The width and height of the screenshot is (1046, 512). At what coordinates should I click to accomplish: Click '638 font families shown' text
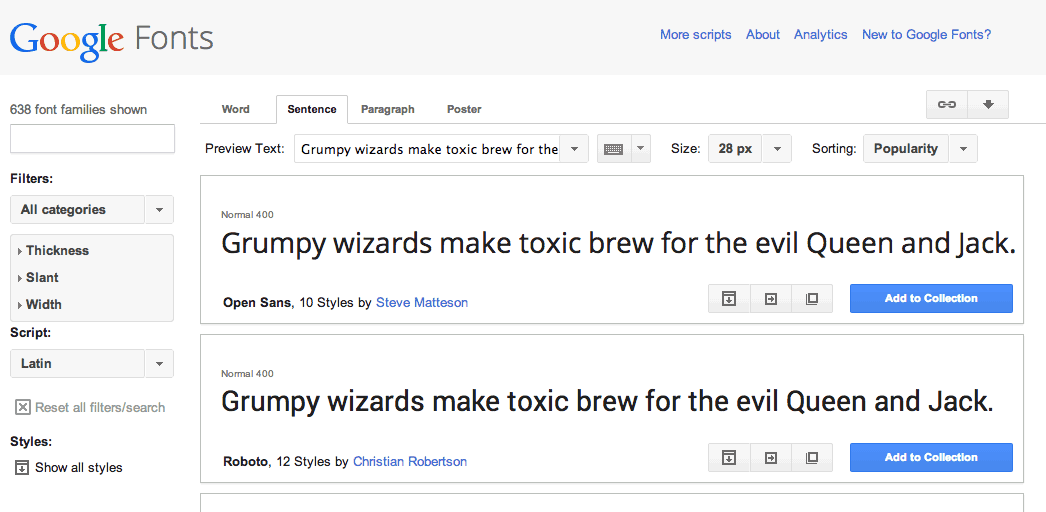click(79, 109)
